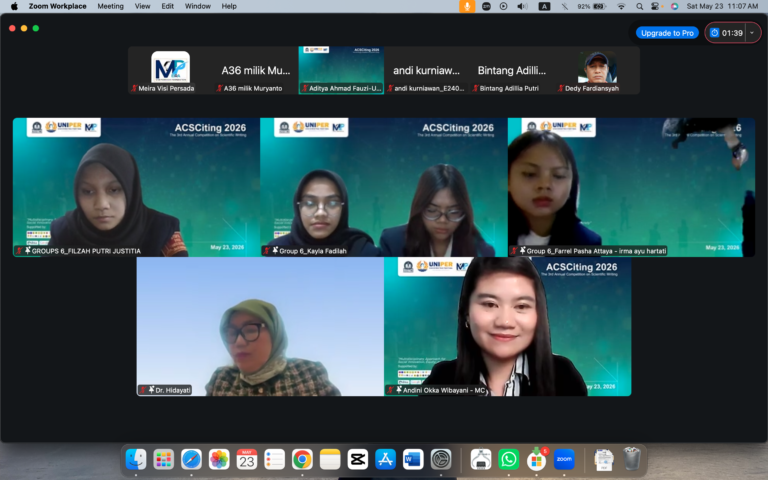Open Microsoft app with badge 5 in Dock

point(536,459)
